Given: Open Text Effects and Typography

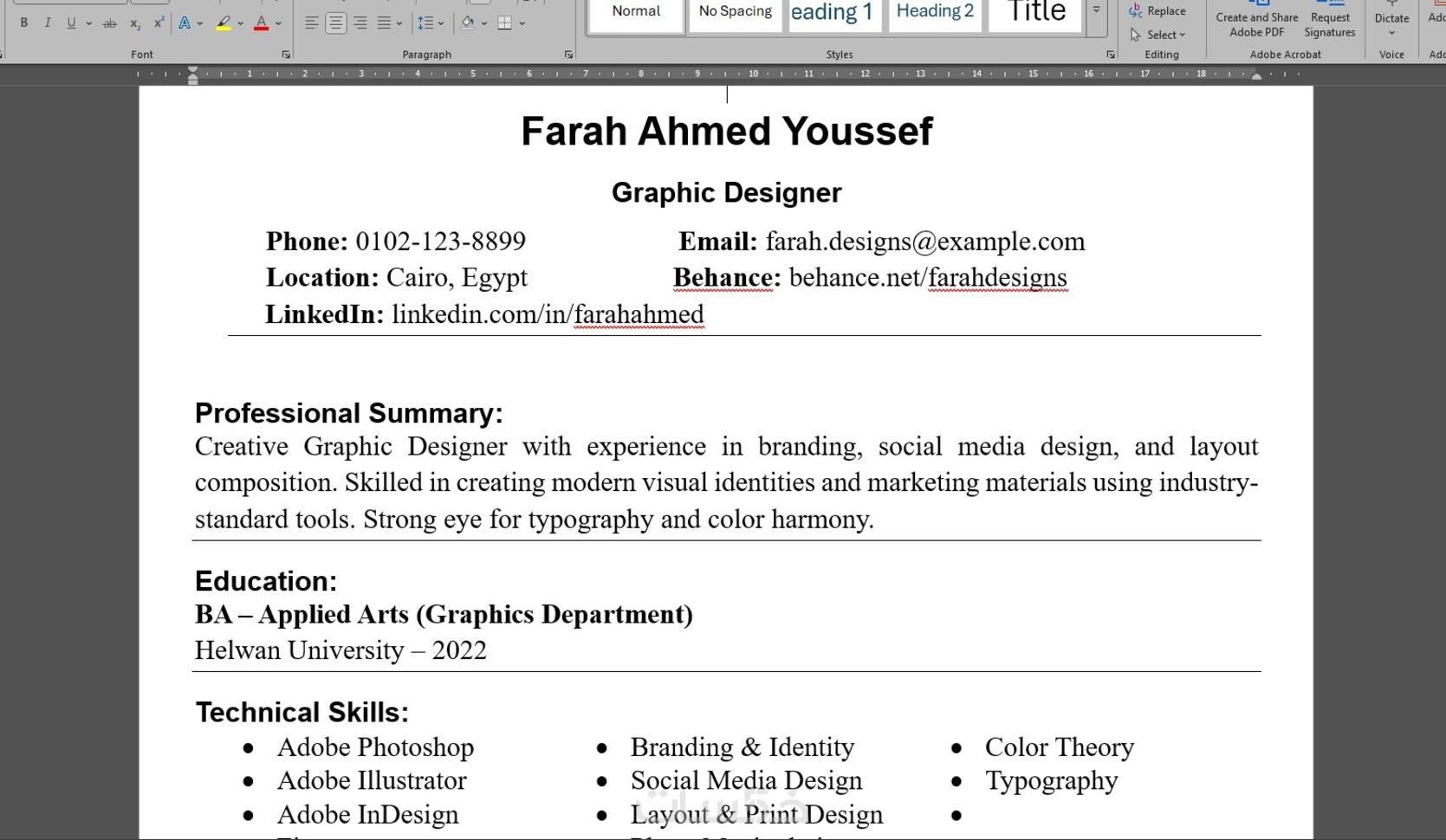Looking at the screenshot, I should point(185,23).
